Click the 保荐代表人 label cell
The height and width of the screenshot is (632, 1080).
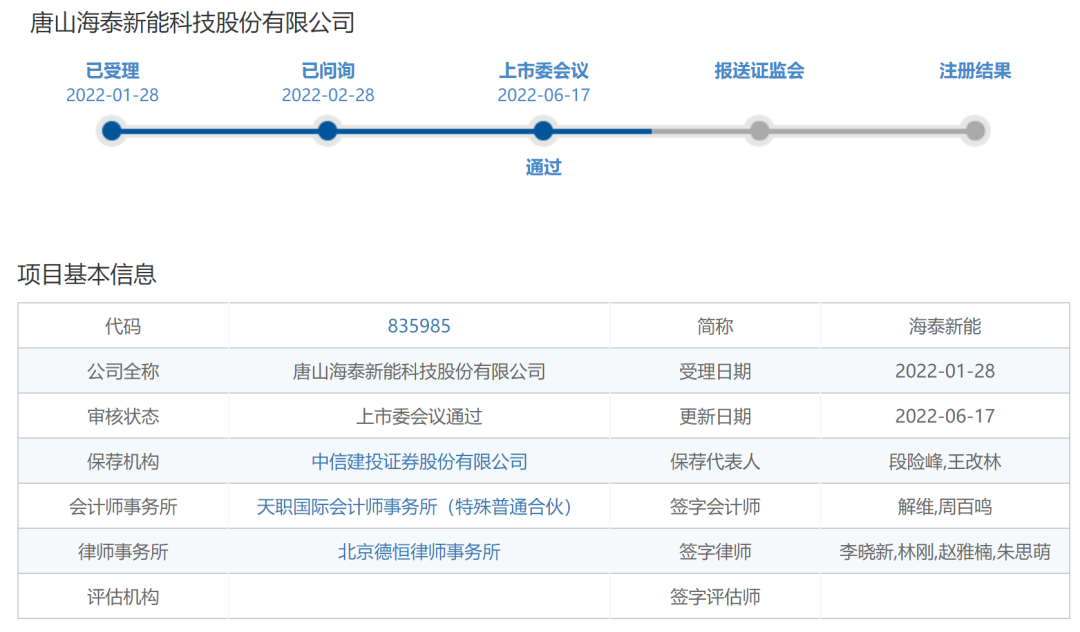pos(715,461)
